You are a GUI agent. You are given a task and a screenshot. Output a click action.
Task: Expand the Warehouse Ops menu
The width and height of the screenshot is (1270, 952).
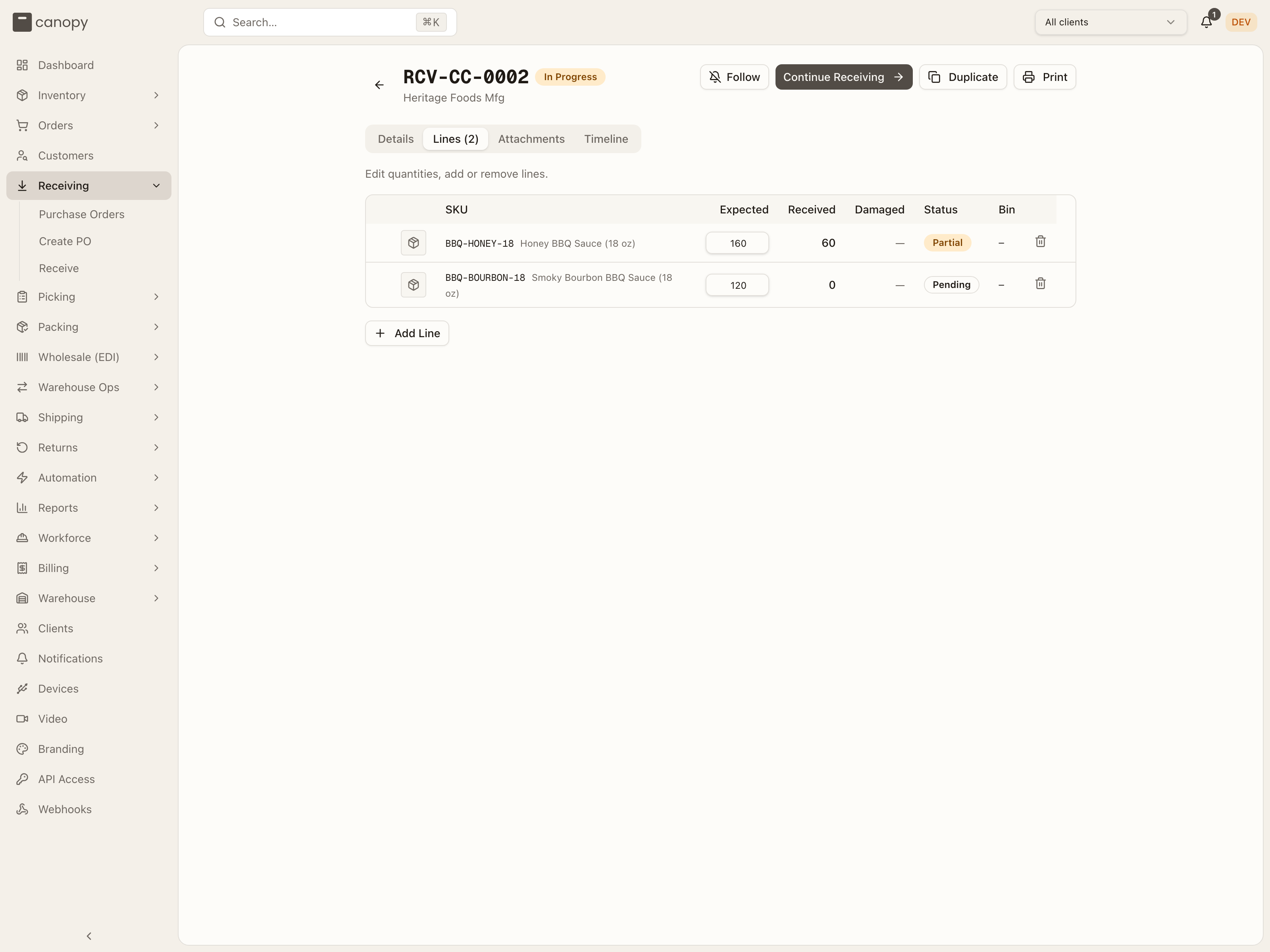89,387
